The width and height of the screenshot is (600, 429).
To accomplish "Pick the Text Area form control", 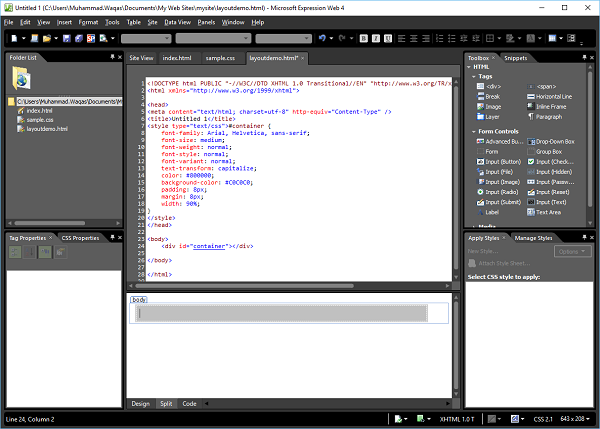I will (548, 211).
